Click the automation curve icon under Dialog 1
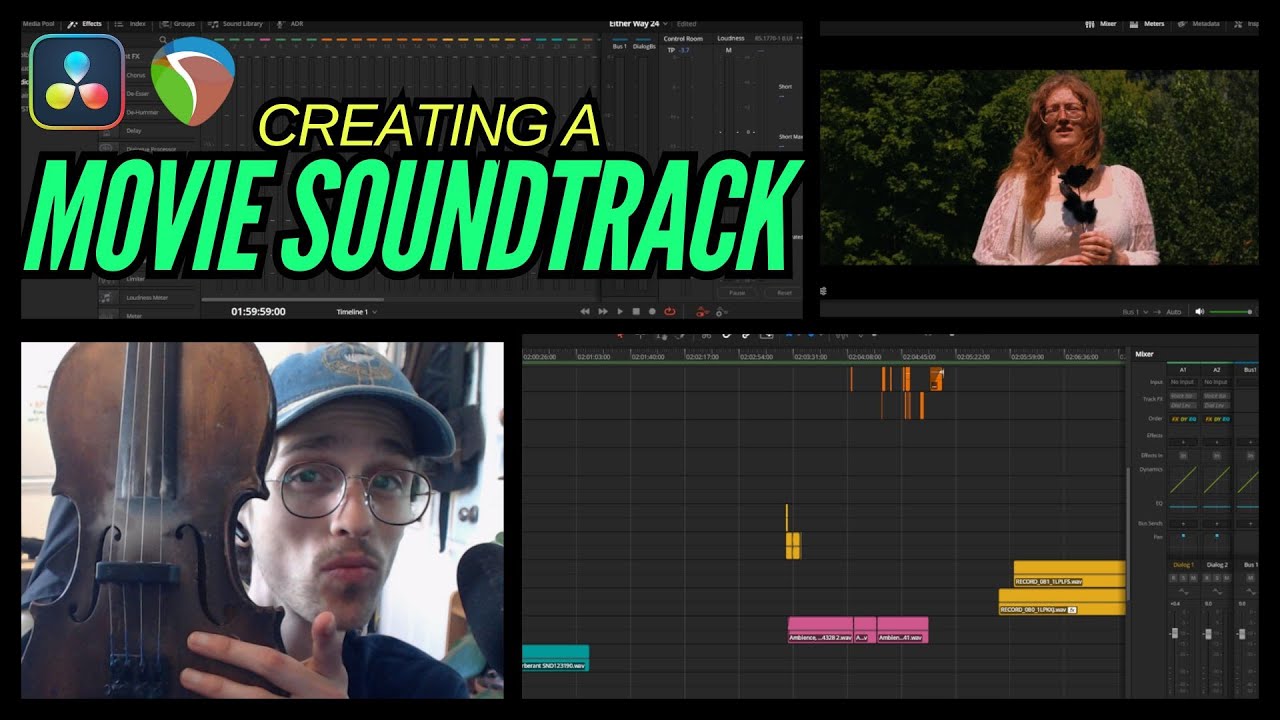 [x=1182, y=590]
